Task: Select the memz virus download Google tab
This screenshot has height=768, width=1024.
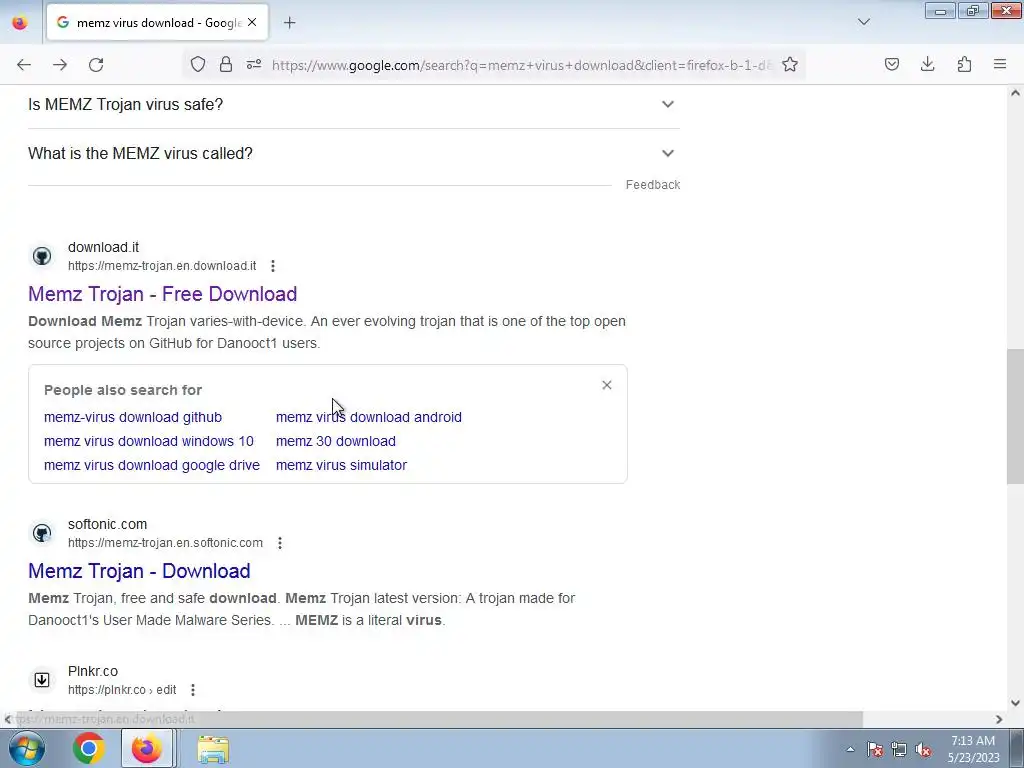Action: (157, 23)
